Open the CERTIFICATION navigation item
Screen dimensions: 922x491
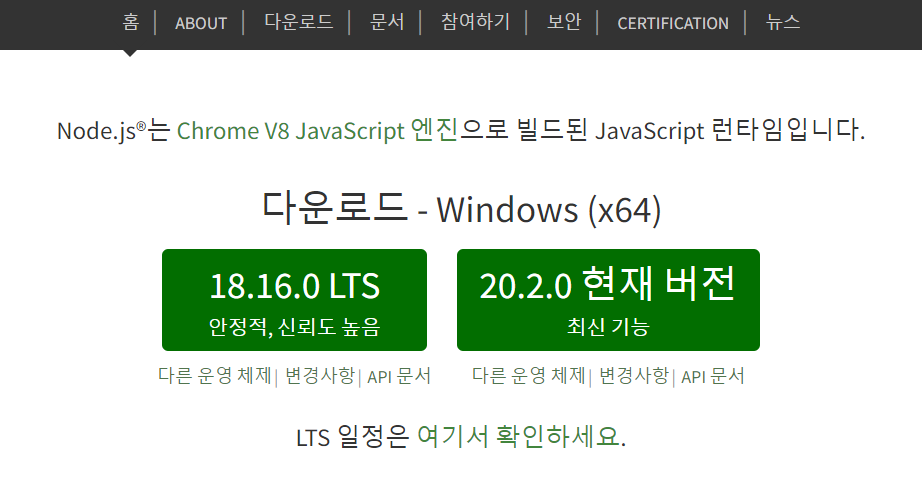[673, 23]
